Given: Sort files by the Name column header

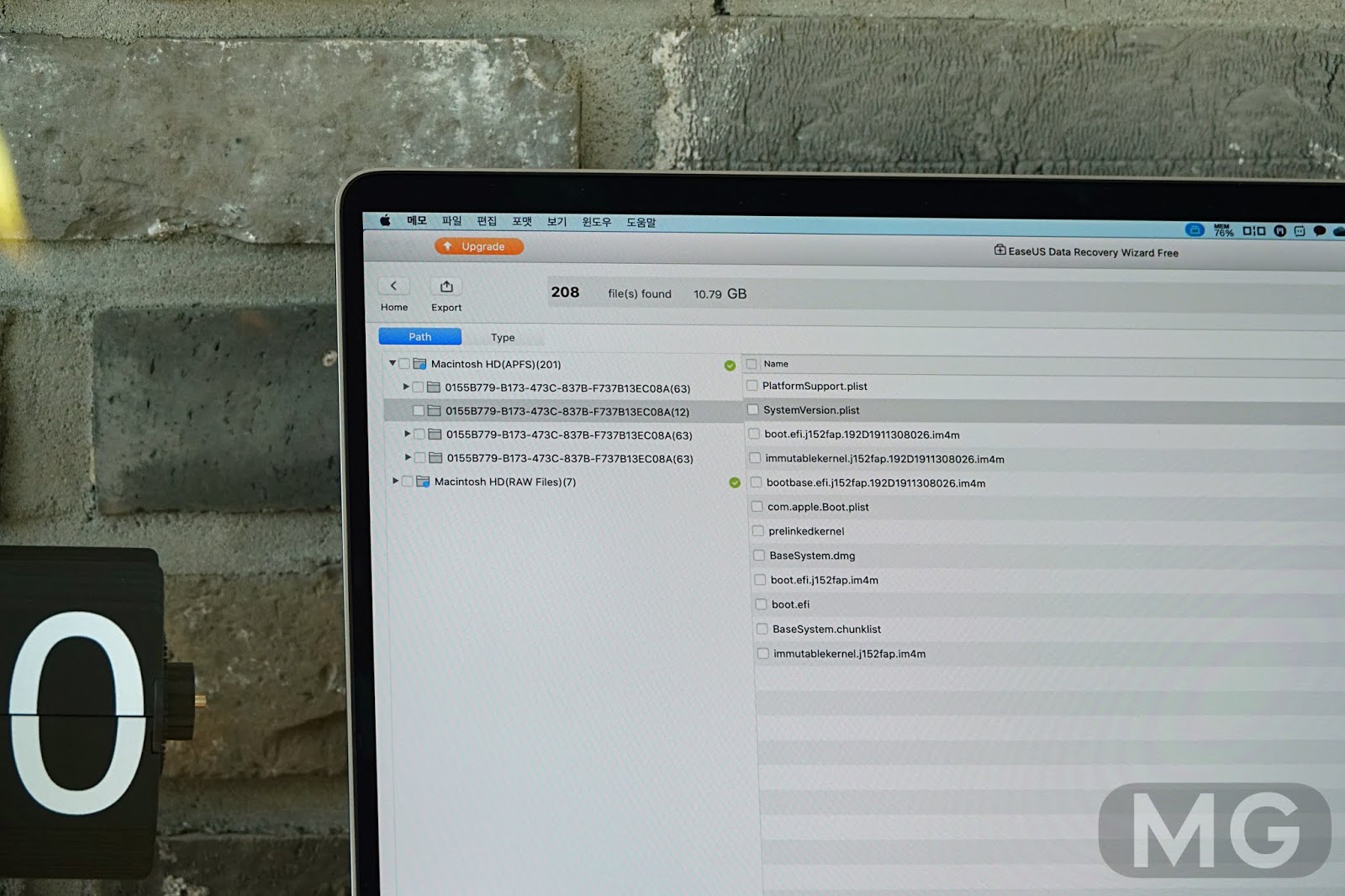Looking at the screenshot, I should point(776,364).
